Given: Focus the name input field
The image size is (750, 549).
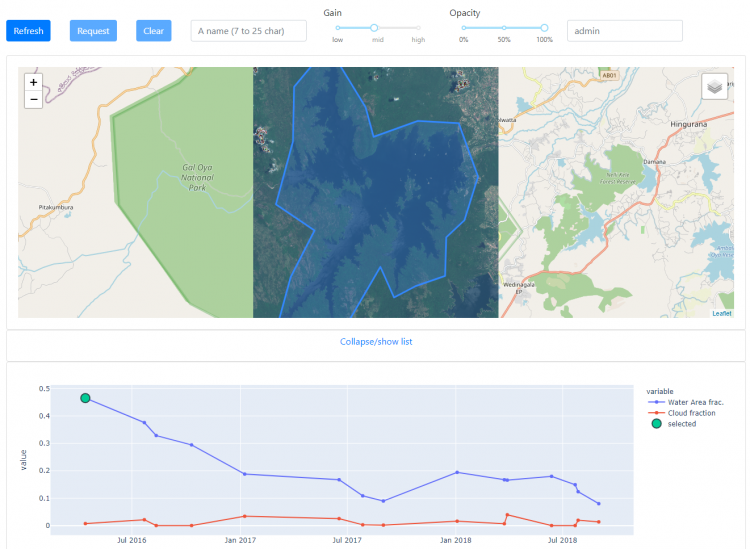Looking at the screenshot, I should click(249, 31).
